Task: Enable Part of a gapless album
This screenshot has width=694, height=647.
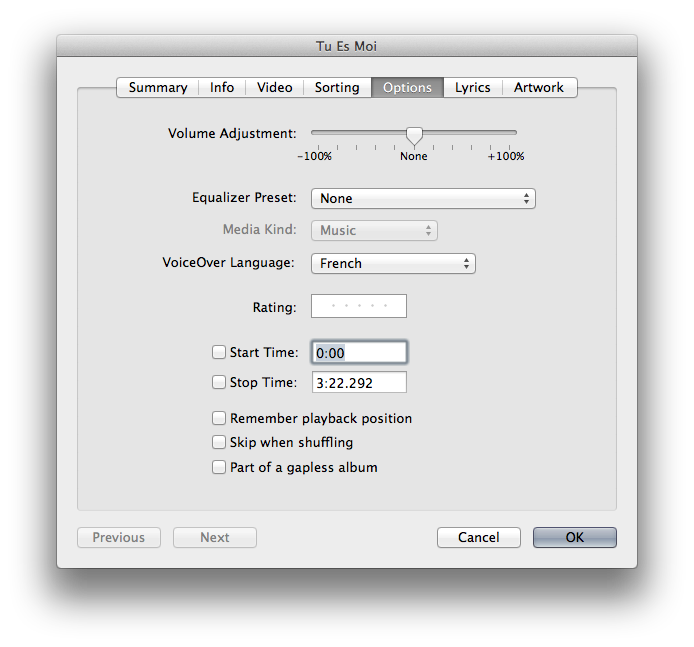Action: click(219, 468)
